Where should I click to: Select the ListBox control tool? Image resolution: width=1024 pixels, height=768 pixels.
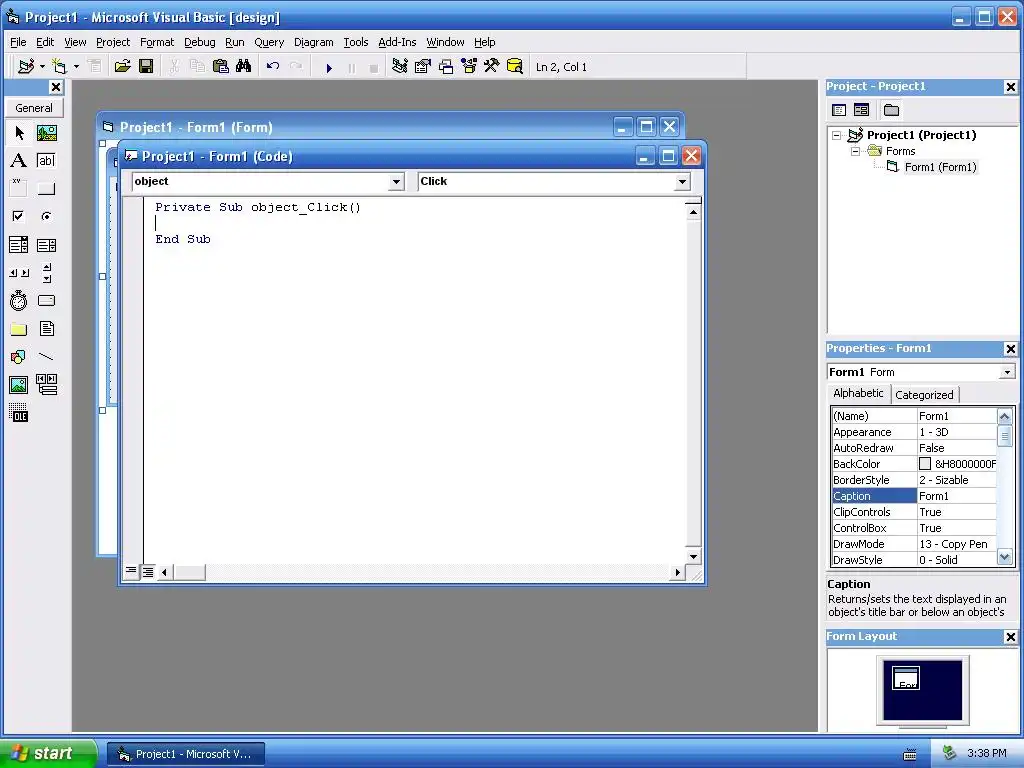point(46,245)
